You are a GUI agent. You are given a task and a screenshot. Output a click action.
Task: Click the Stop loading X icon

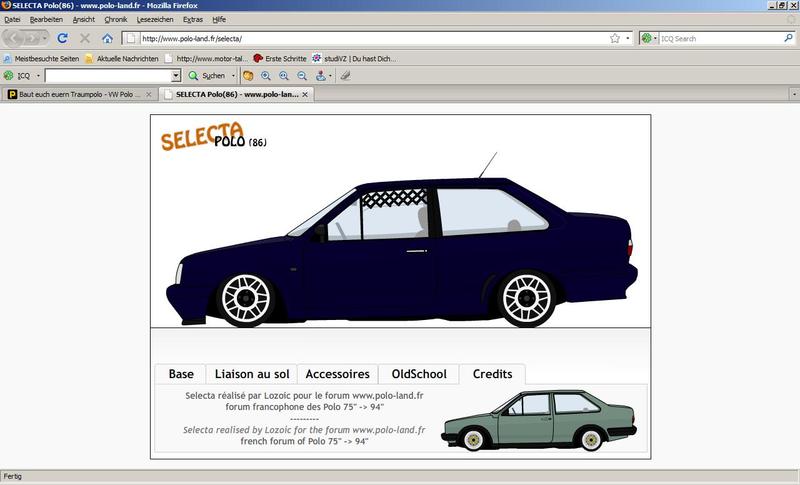[85, 38]
